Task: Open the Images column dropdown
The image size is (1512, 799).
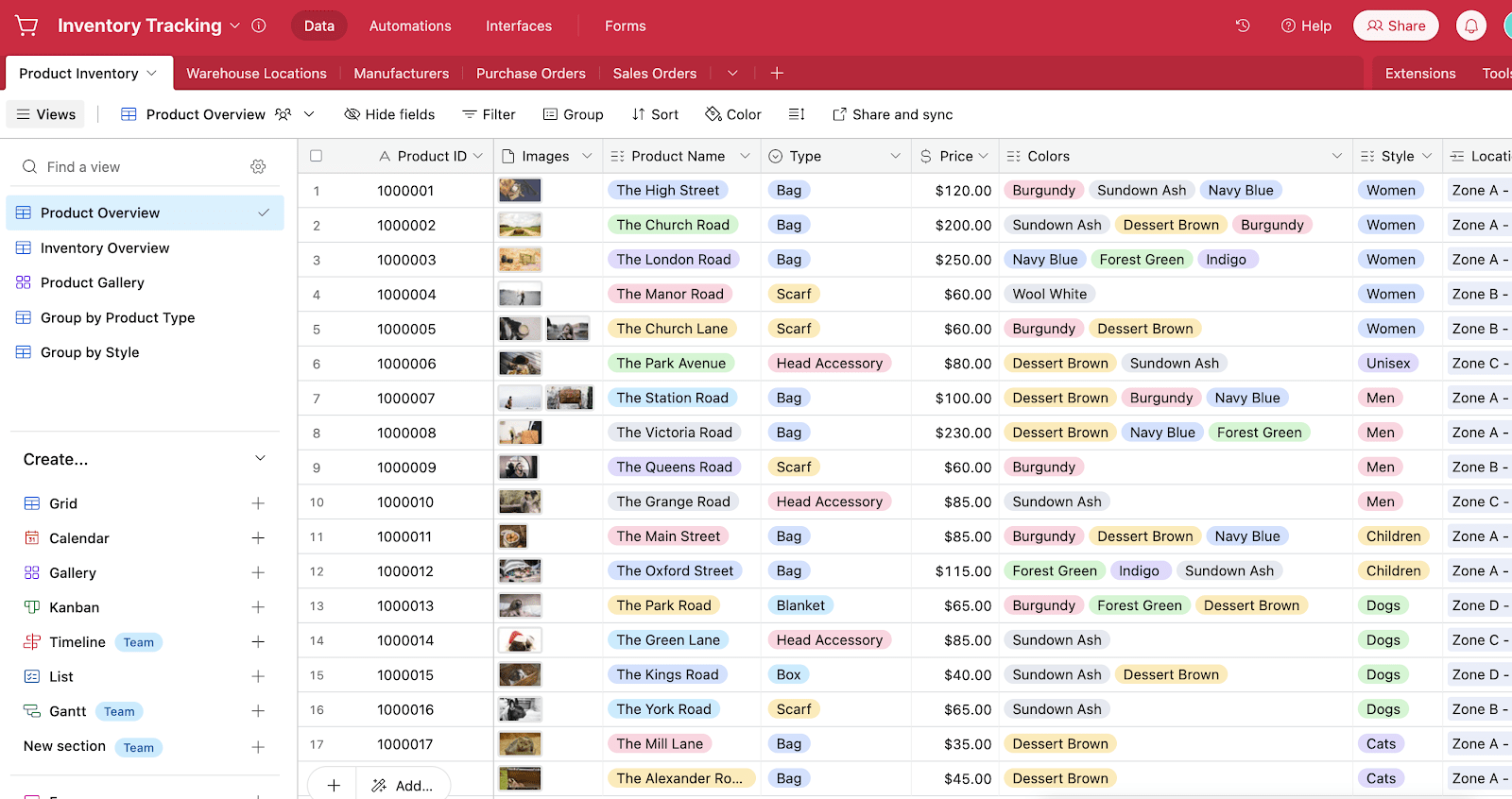Action: [587, 156]
